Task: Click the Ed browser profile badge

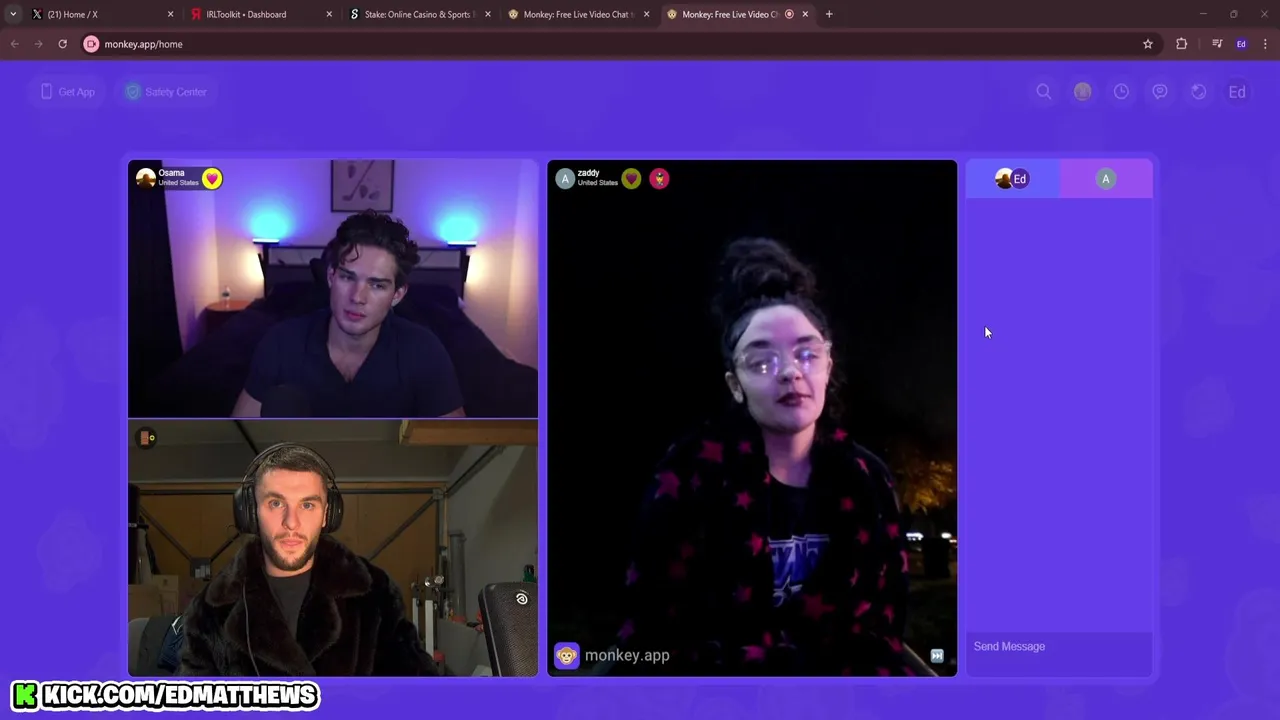Action: click(x=1241, y=44)
